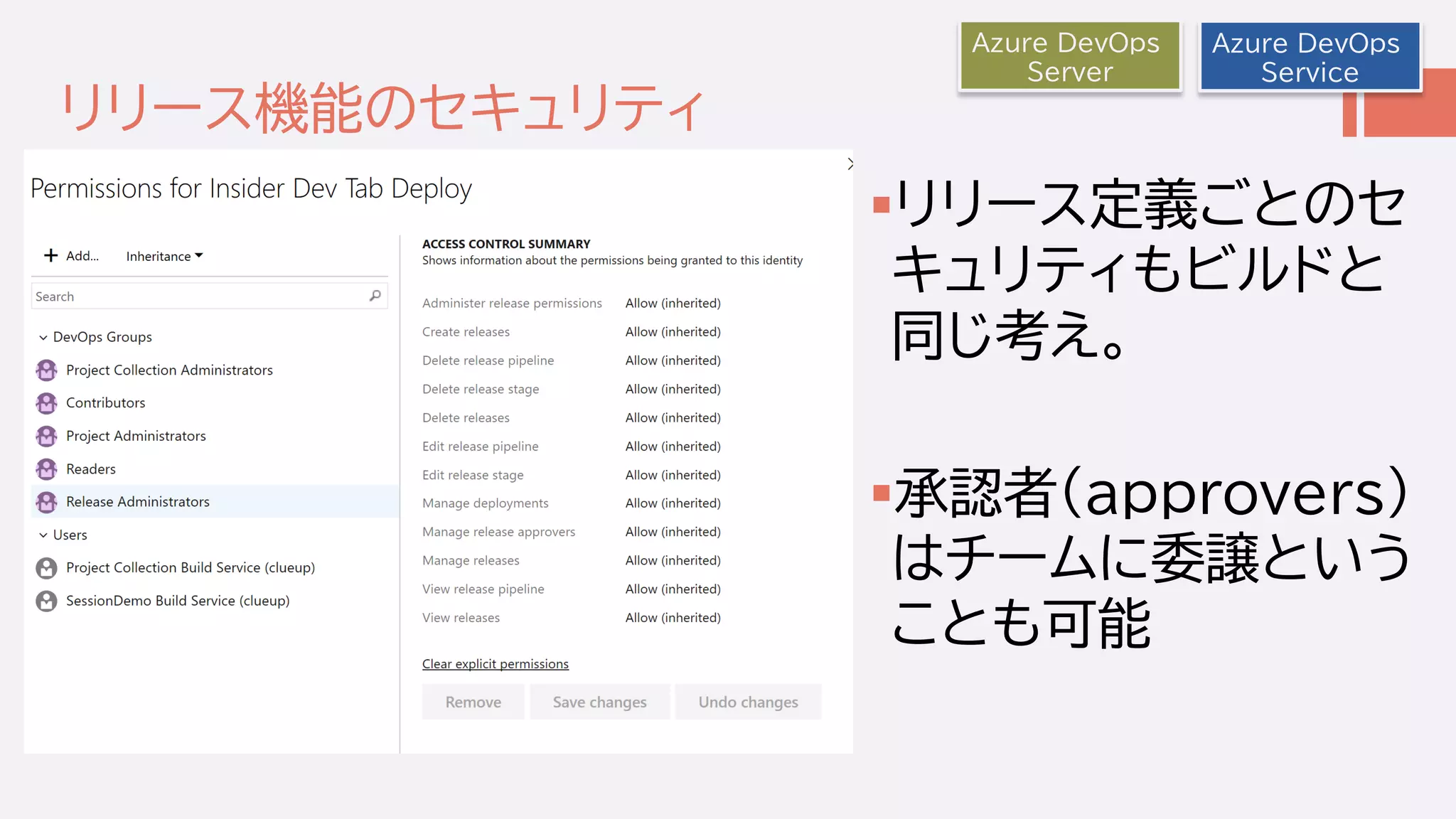Click the Project Administrators group icon

[x=47, y=436]
